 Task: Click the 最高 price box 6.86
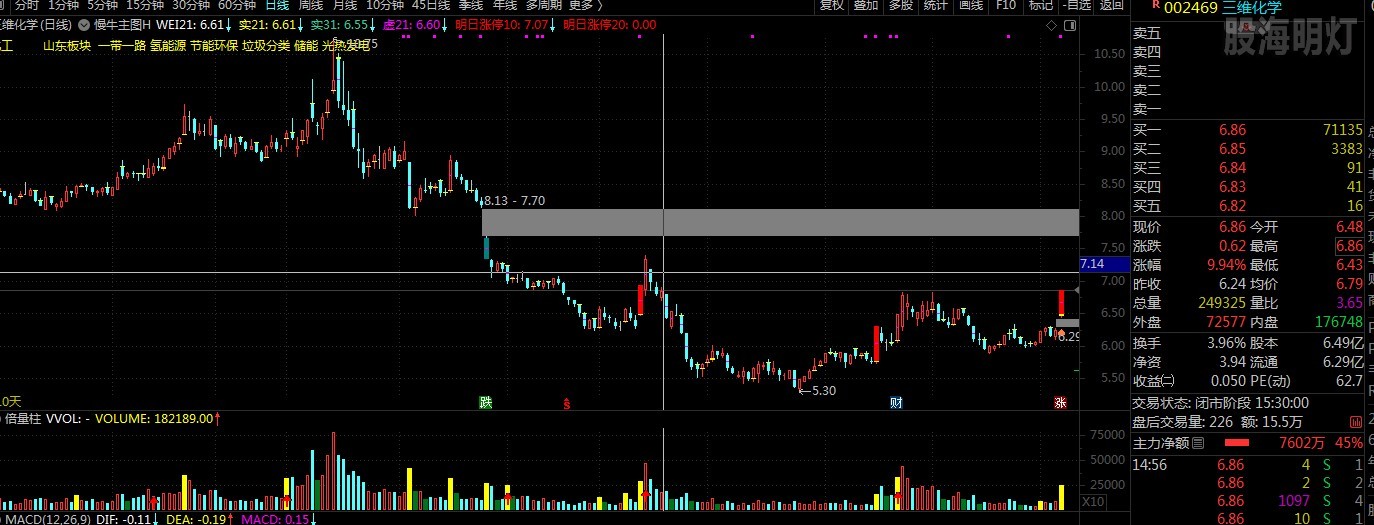(1348, 246)
